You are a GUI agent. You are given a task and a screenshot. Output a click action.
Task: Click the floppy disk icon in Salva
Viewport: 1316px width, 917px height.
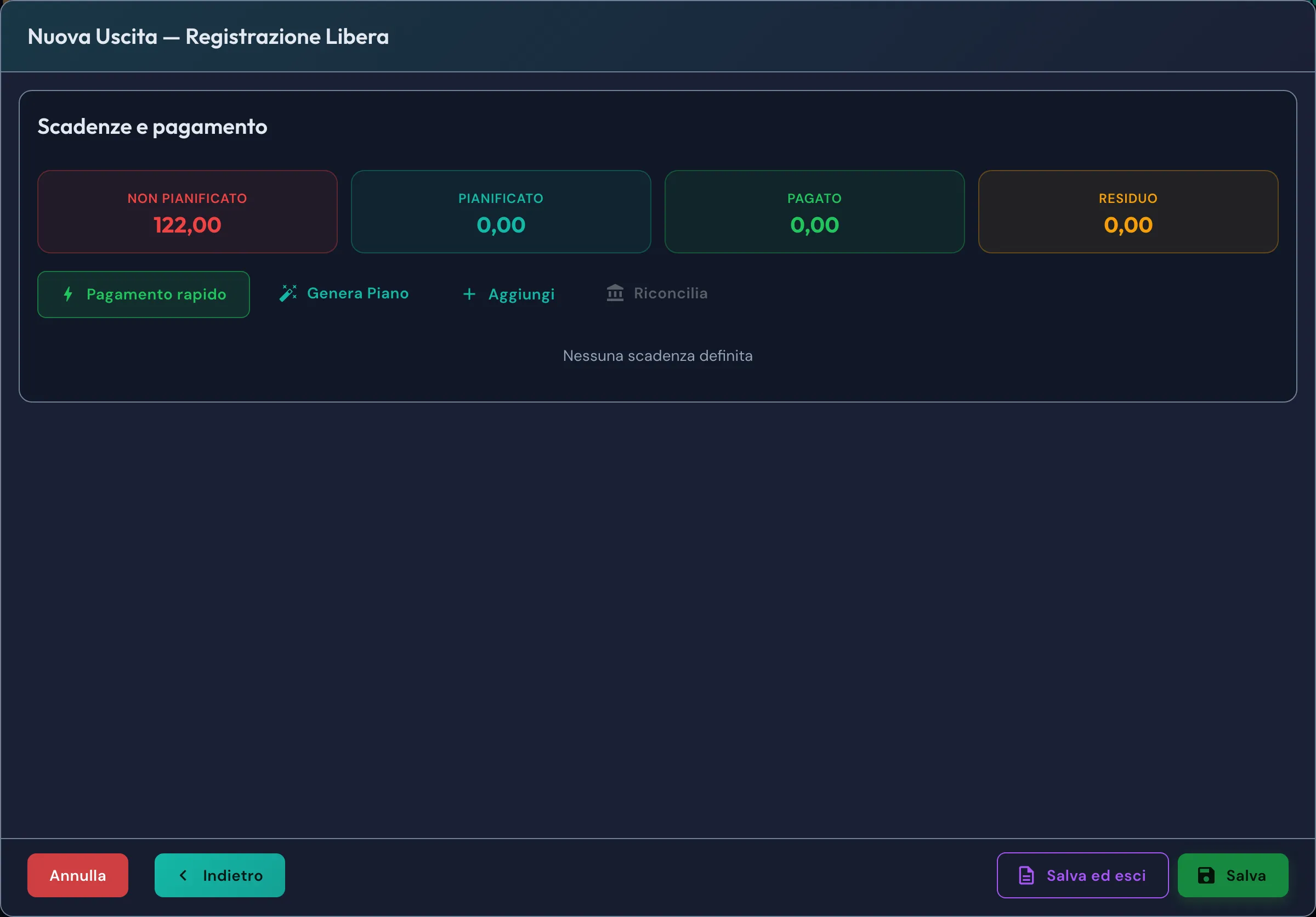pos(1206,875)
